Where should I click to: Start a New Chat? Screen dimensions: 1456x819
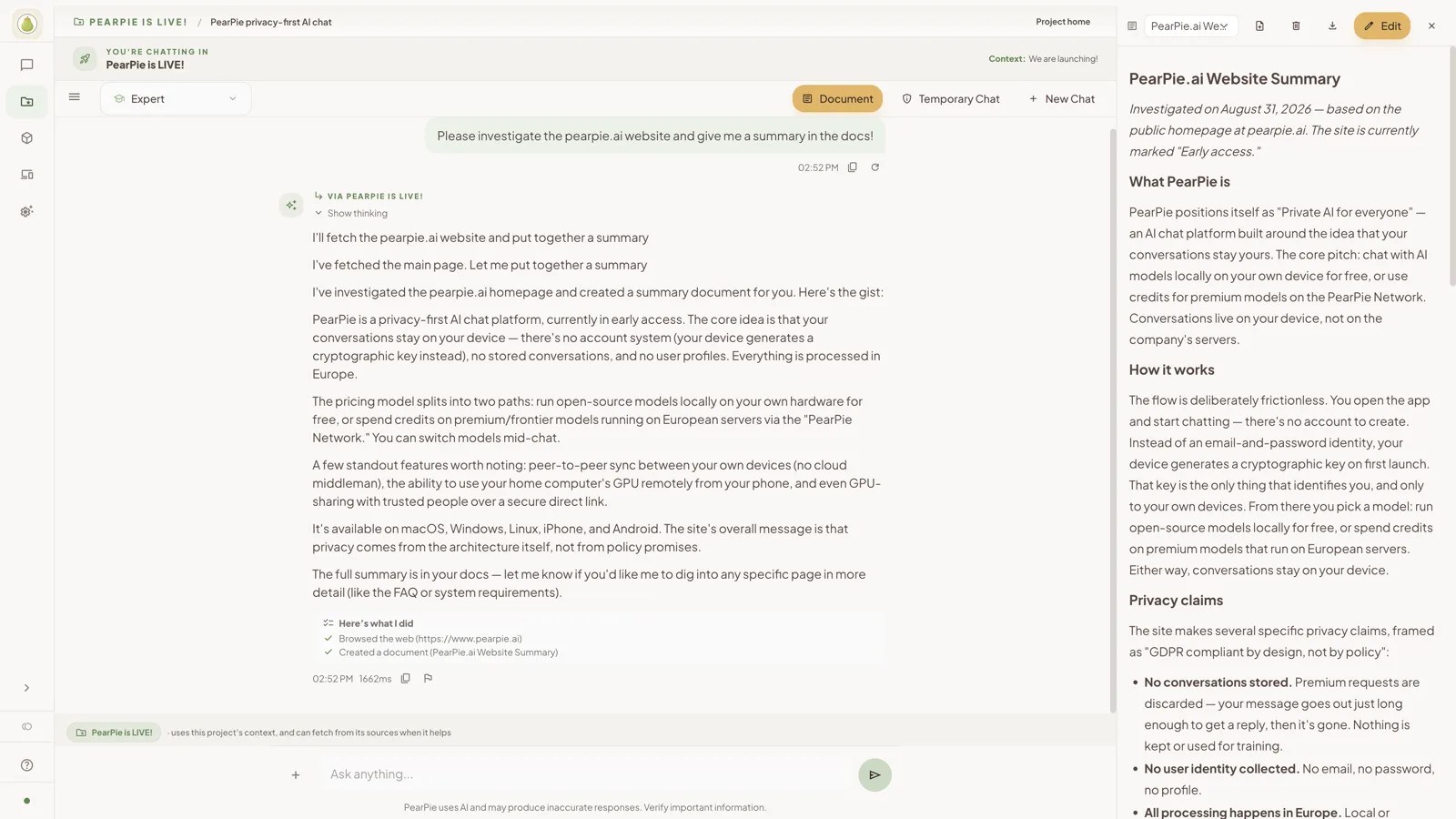[1062, 98]
